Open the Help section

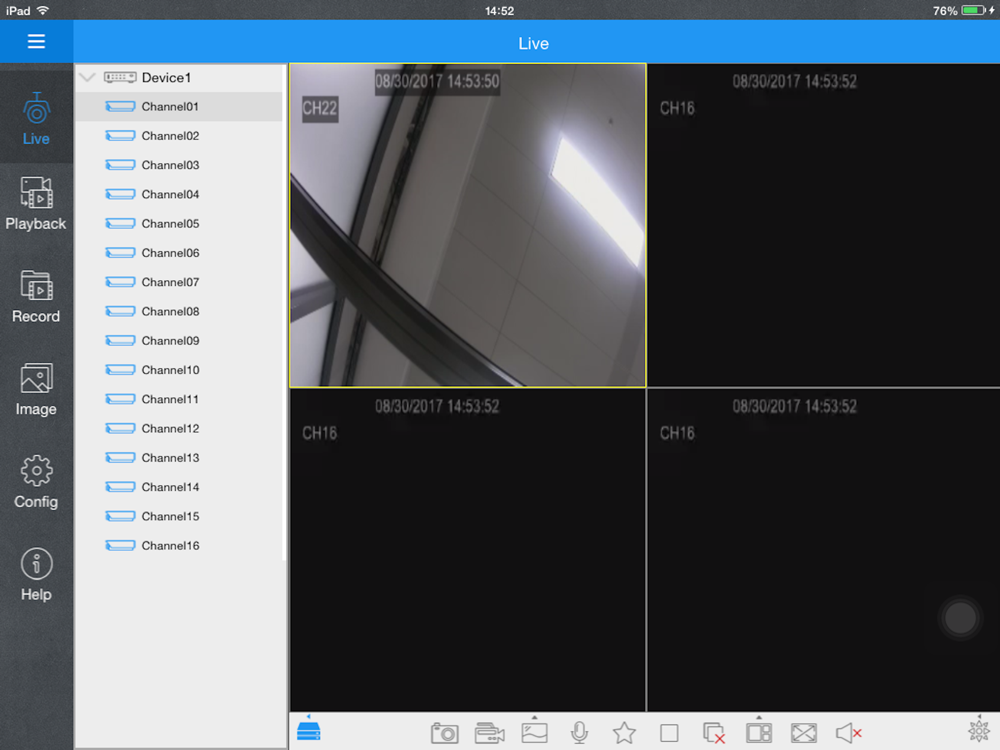point(36,575)
